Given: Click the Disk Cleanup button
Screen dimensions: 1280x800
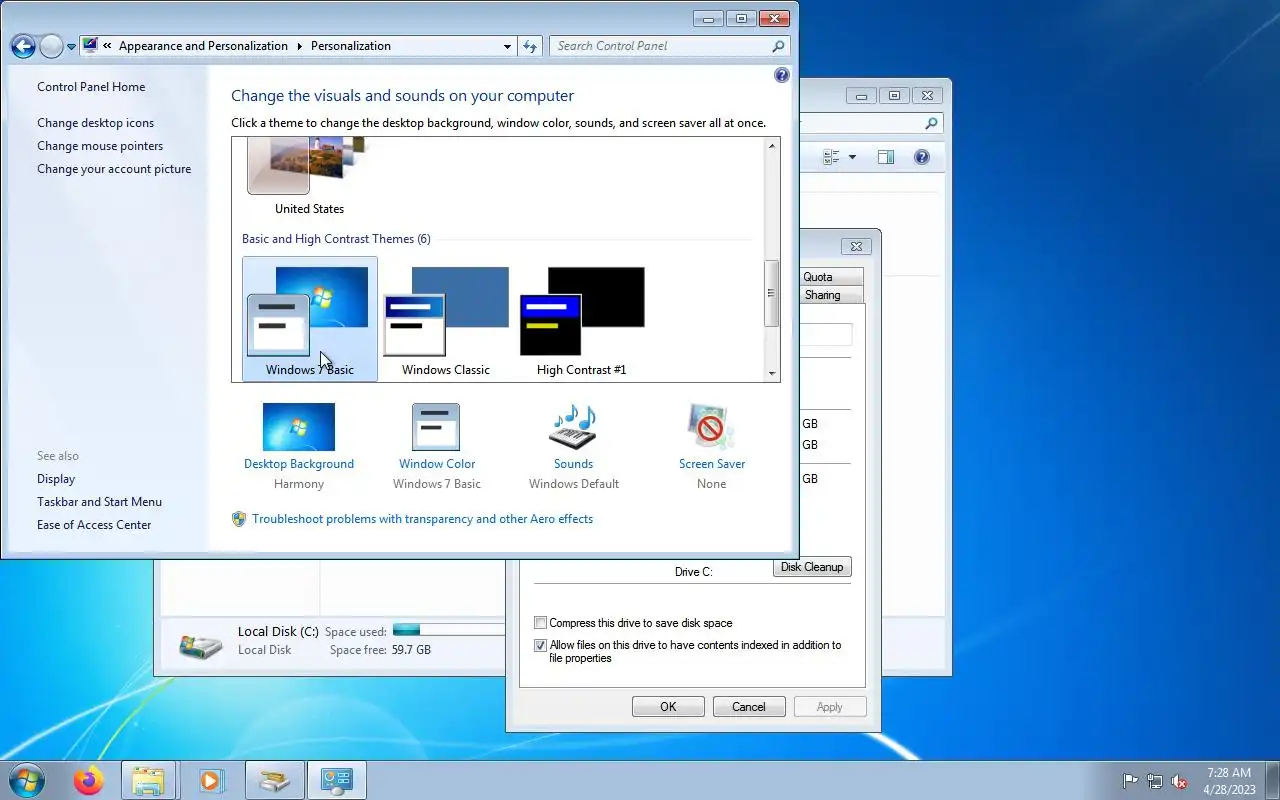Looking at the screenshot, I should (x=812, y=567).
